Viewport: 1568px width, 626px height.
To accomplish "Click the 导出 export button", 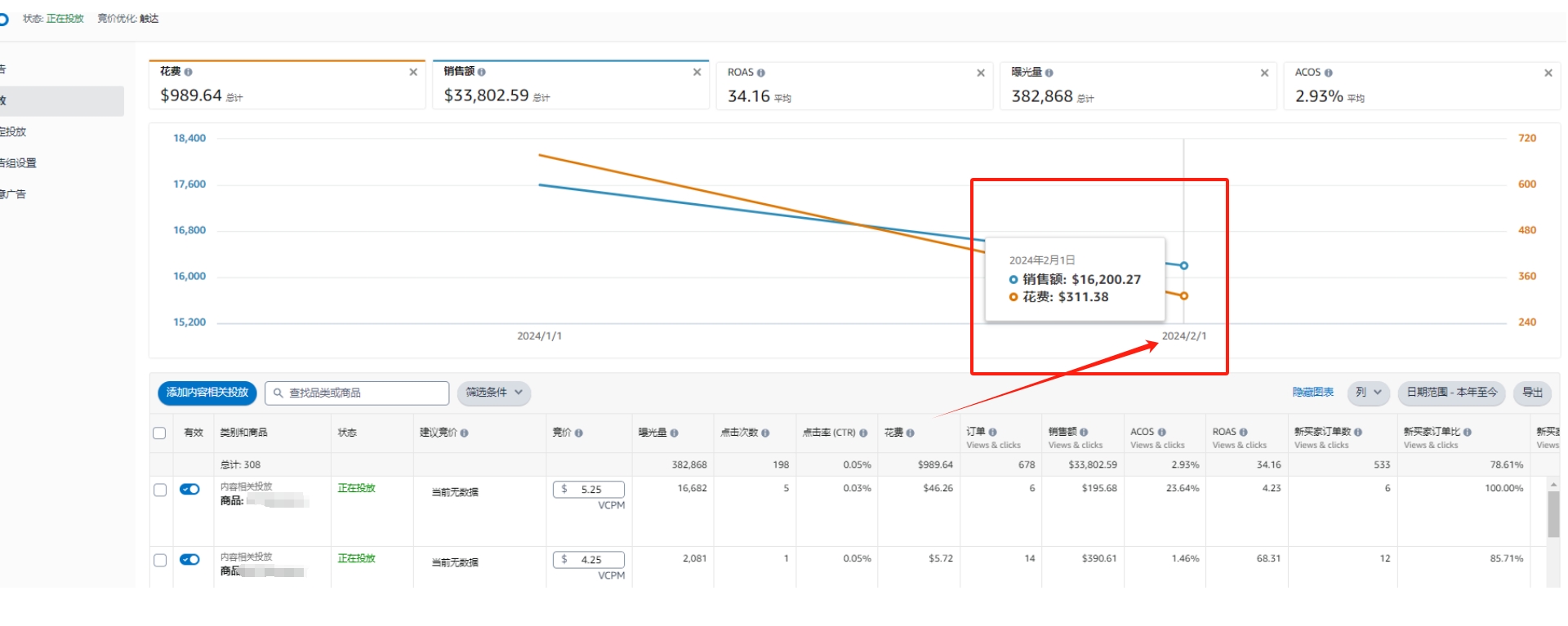I will click(x=1533, y=393).
